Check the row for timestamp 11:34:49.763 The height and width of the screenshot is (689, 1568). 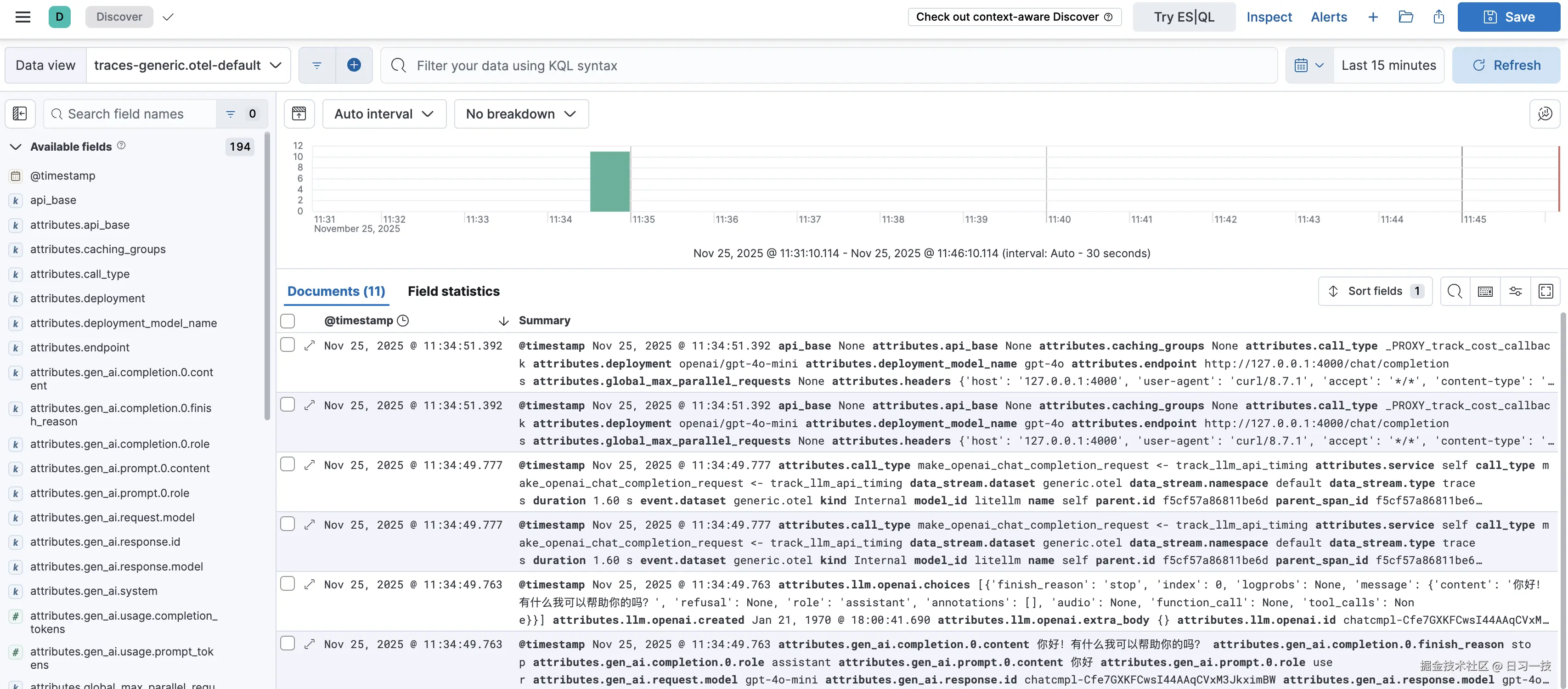(x=288, y=583)
